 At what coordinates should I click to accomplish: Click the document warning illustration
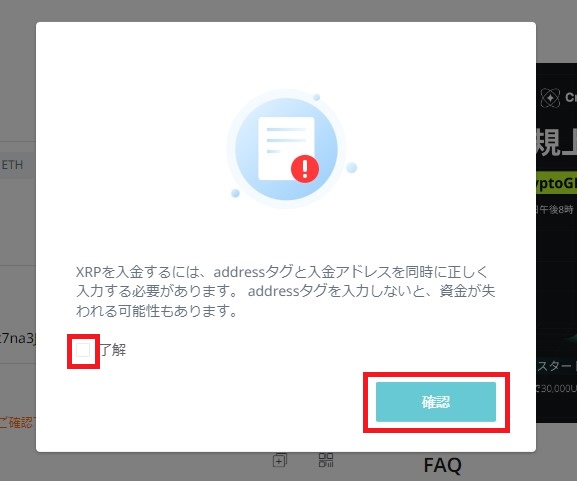287,149
